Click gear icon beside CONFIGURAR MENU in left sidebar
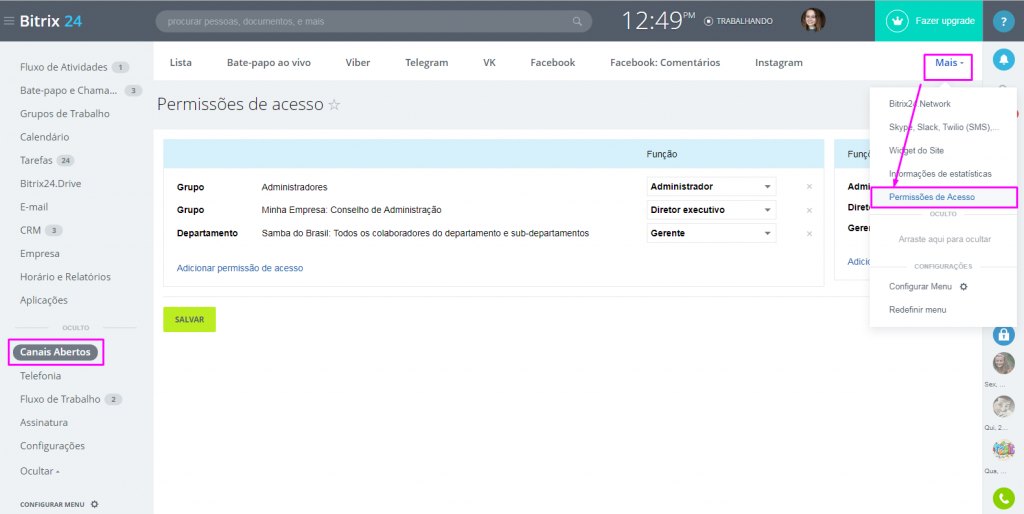 coord(95,504)
